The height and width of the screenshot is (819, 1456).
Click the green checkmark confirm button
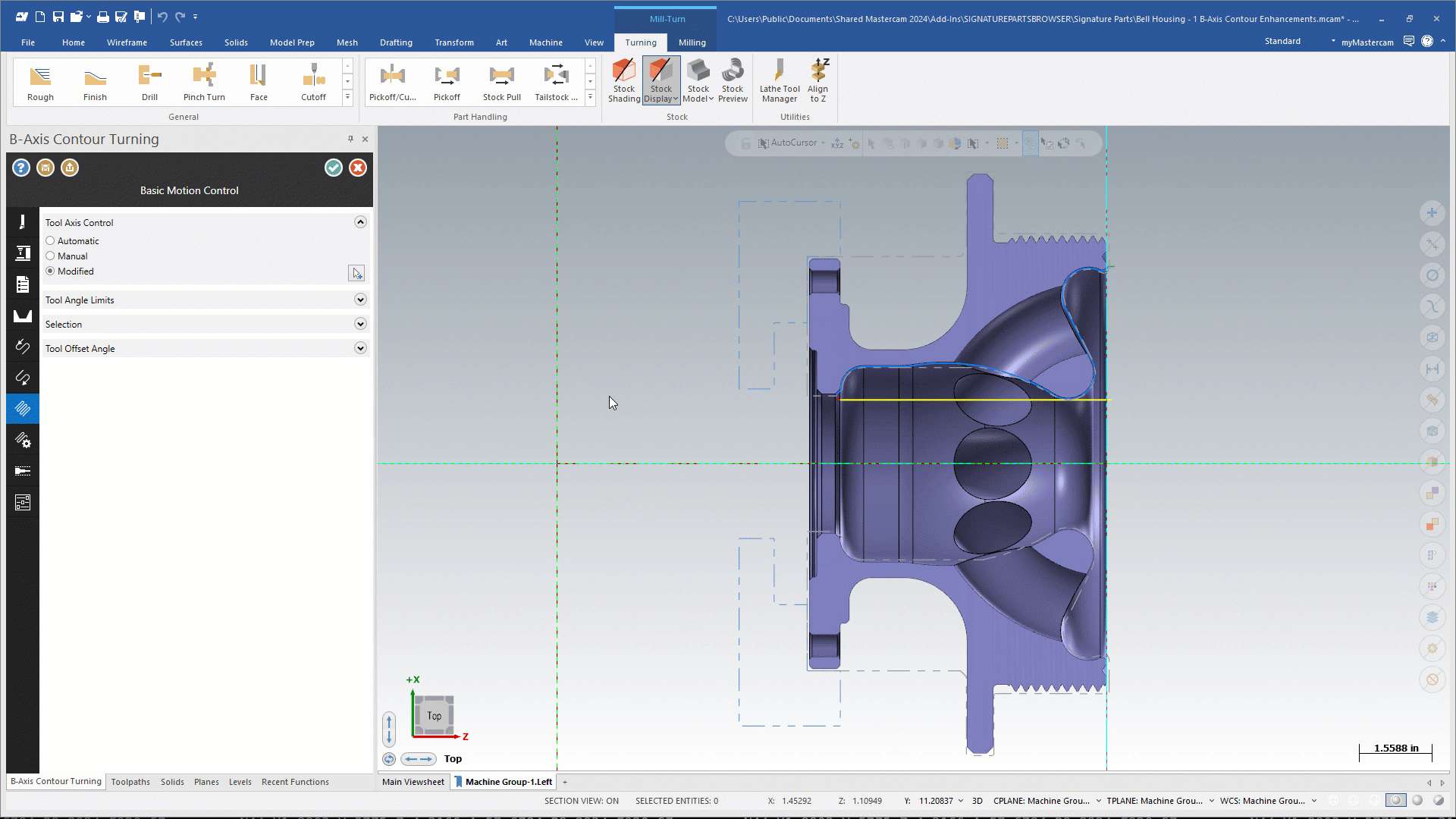click(333, 167)
